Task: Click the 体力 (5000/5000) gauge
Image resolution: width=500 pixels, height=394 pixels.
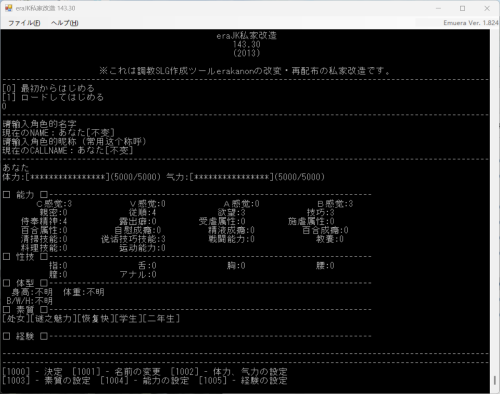Action: pyautogui.click(x=82, y=177)
